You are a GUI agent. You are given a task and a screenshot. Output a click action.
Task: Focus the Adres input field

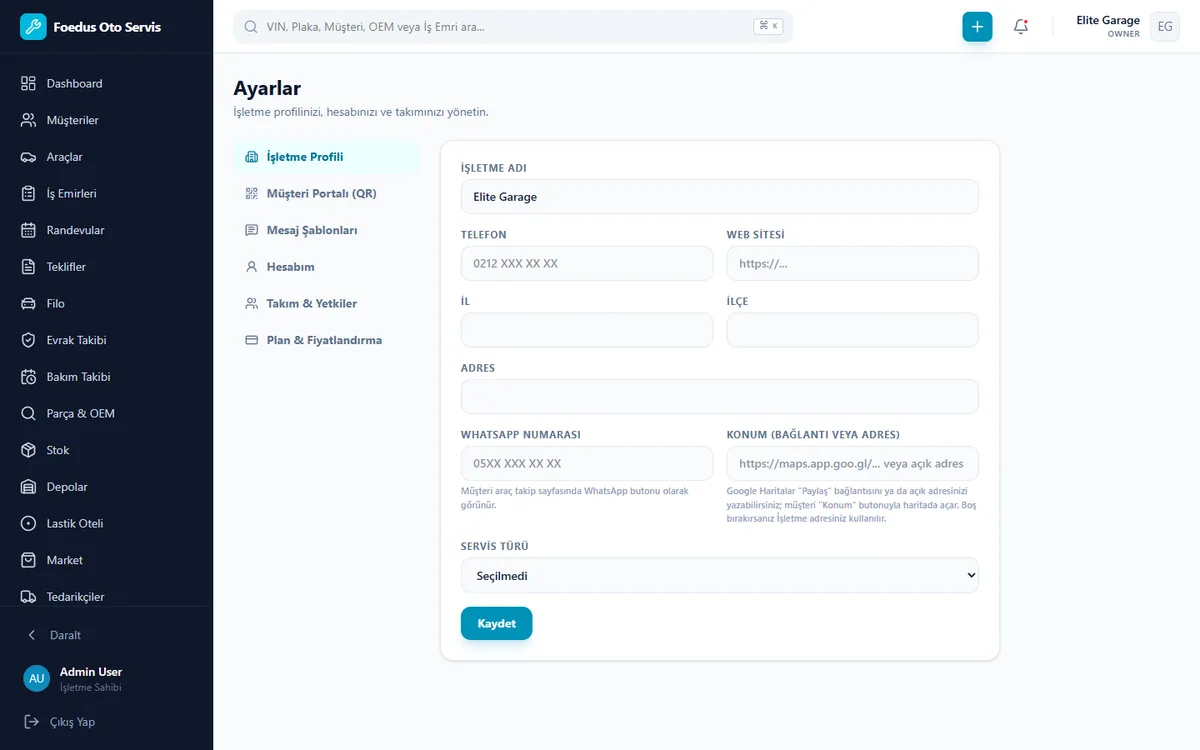coord(720,397)
